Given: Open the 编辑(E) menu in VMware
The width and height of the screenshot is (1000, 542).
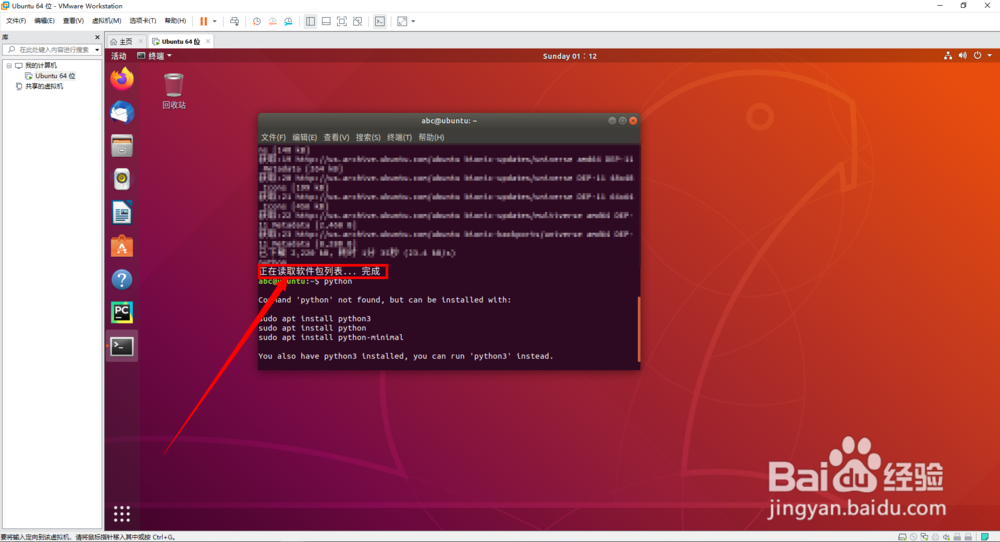Looking at the screenshot, I should (44, 21).
